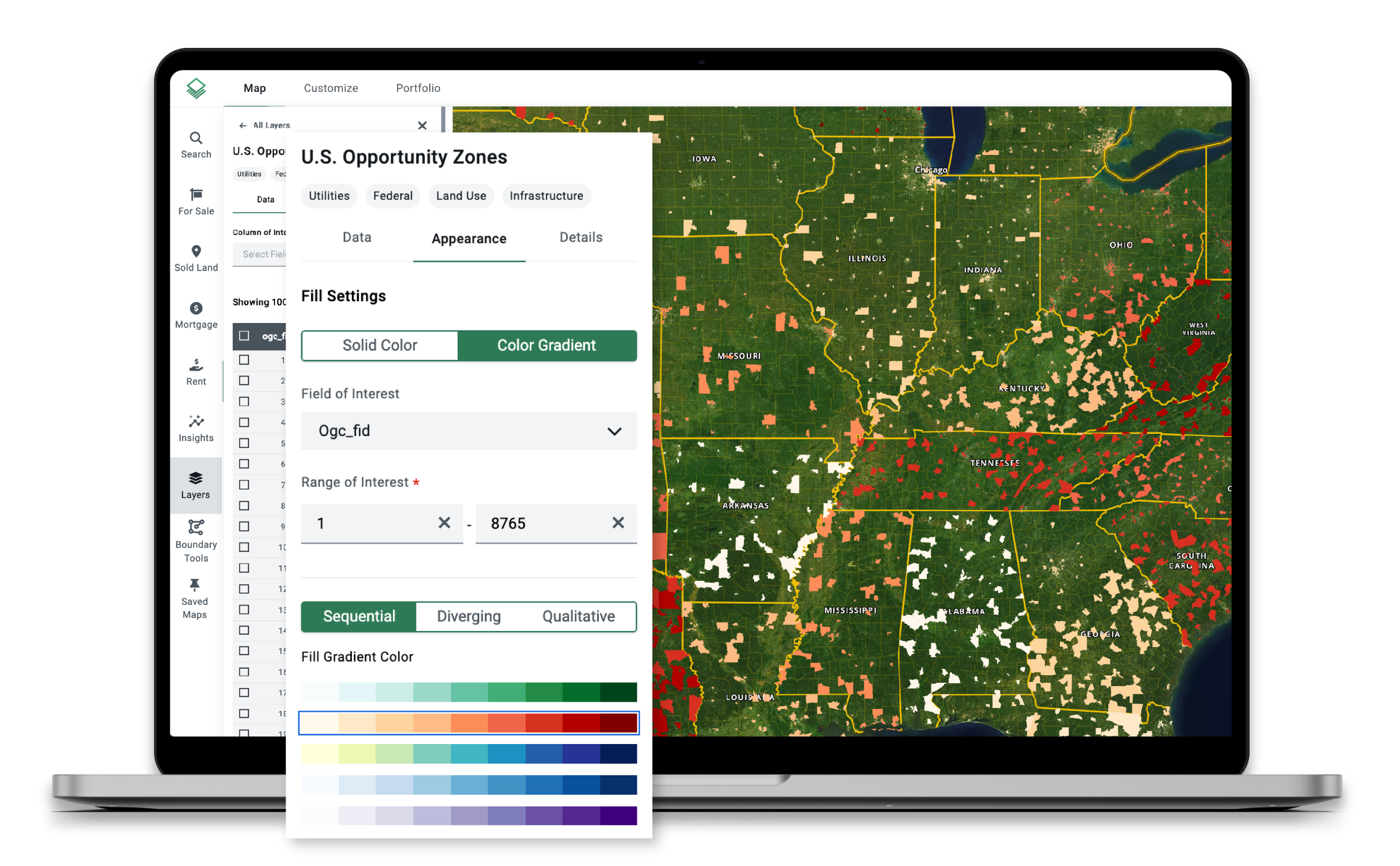
Task: Open the Column of Interest Select Field dropdown
Action: (259, 254)
